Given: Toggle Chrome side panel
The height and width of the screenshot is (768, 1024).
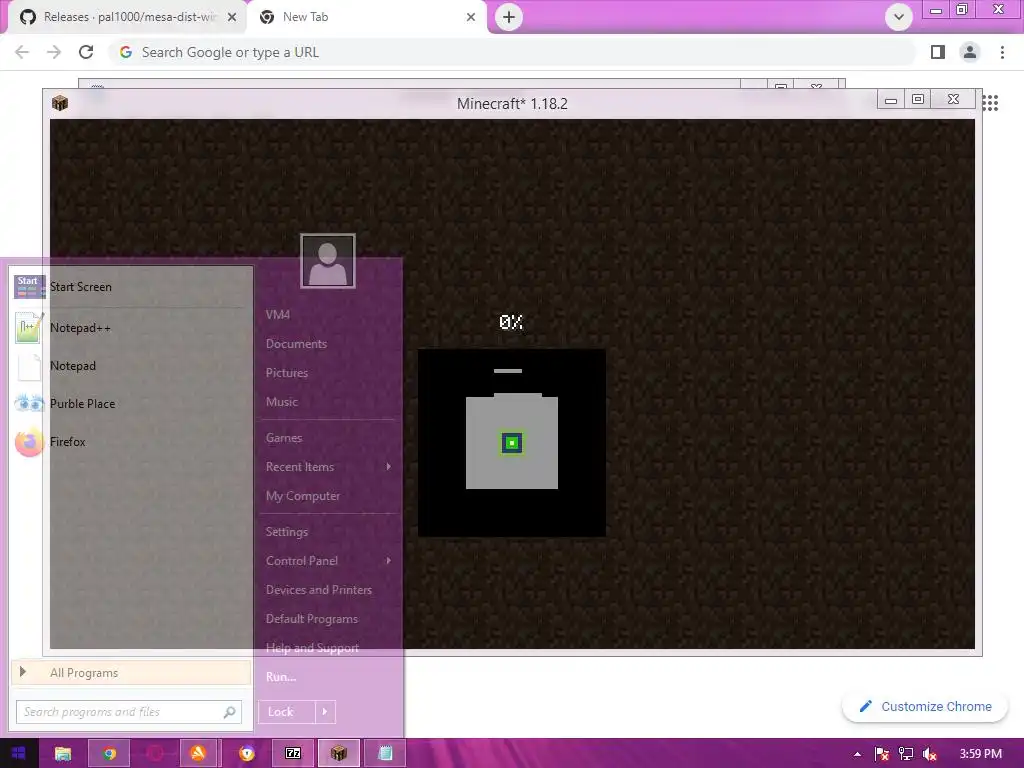Looking at the screenshot, I should click(938, 52).
